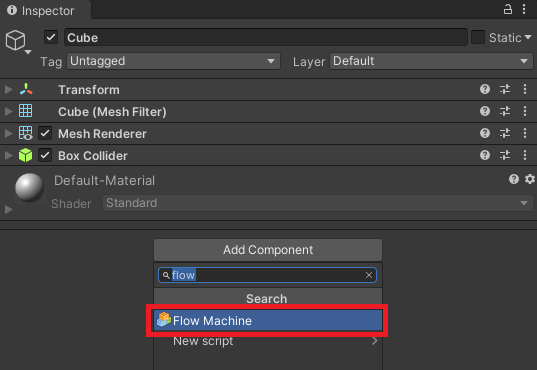The width and height of the screenshot is (537, 370).
Task: Click the Default-Material sphere preview
Action: coord(29,187)
